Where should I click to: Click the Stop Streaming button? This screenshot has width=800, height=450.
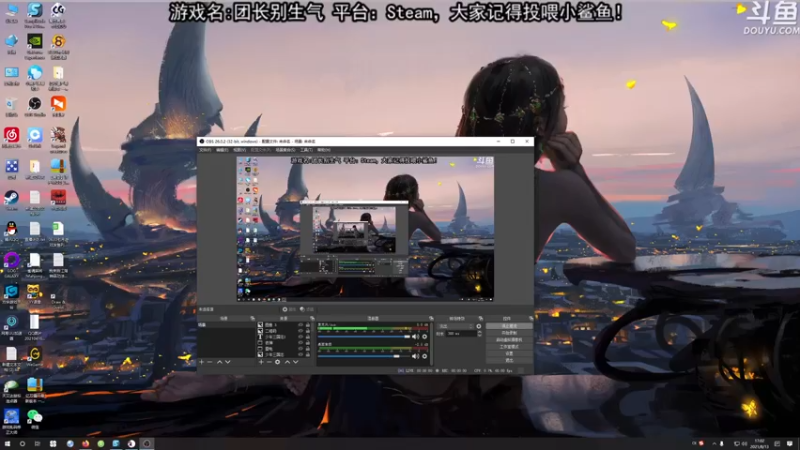tap(509, 326)
